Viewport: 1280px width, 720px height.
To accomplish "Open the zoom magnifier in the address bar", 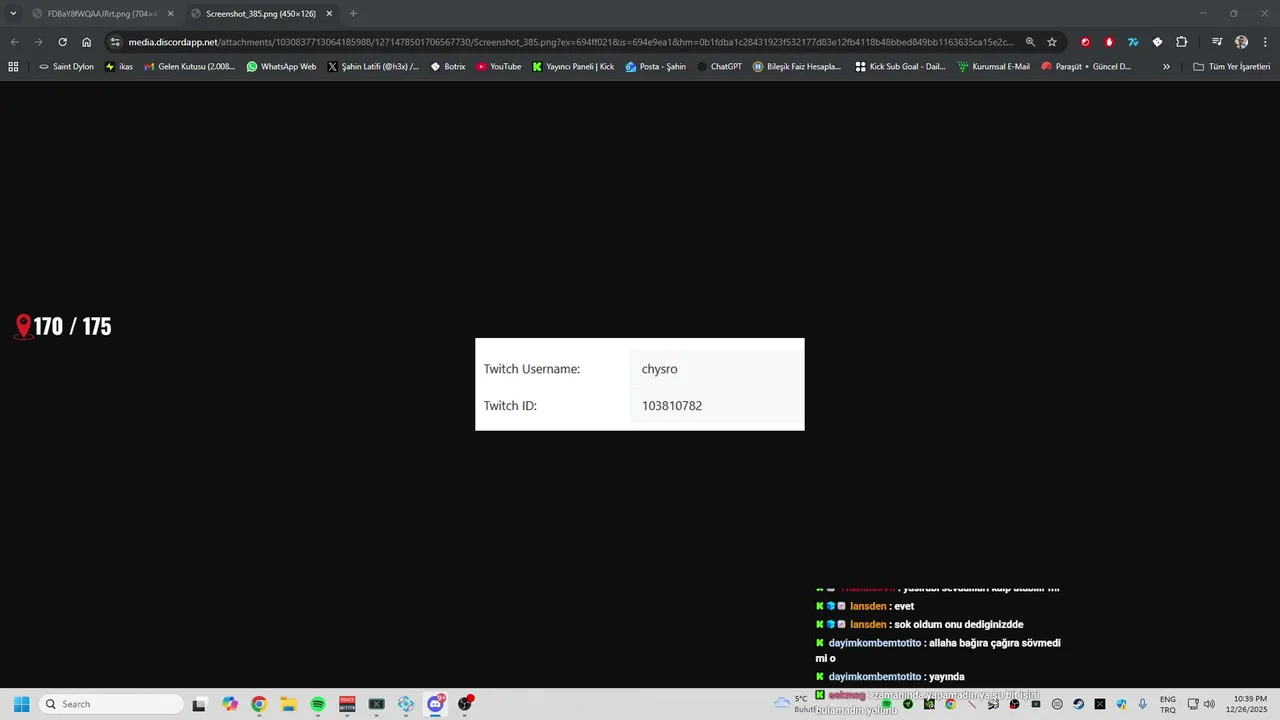I will [1030, 42].
